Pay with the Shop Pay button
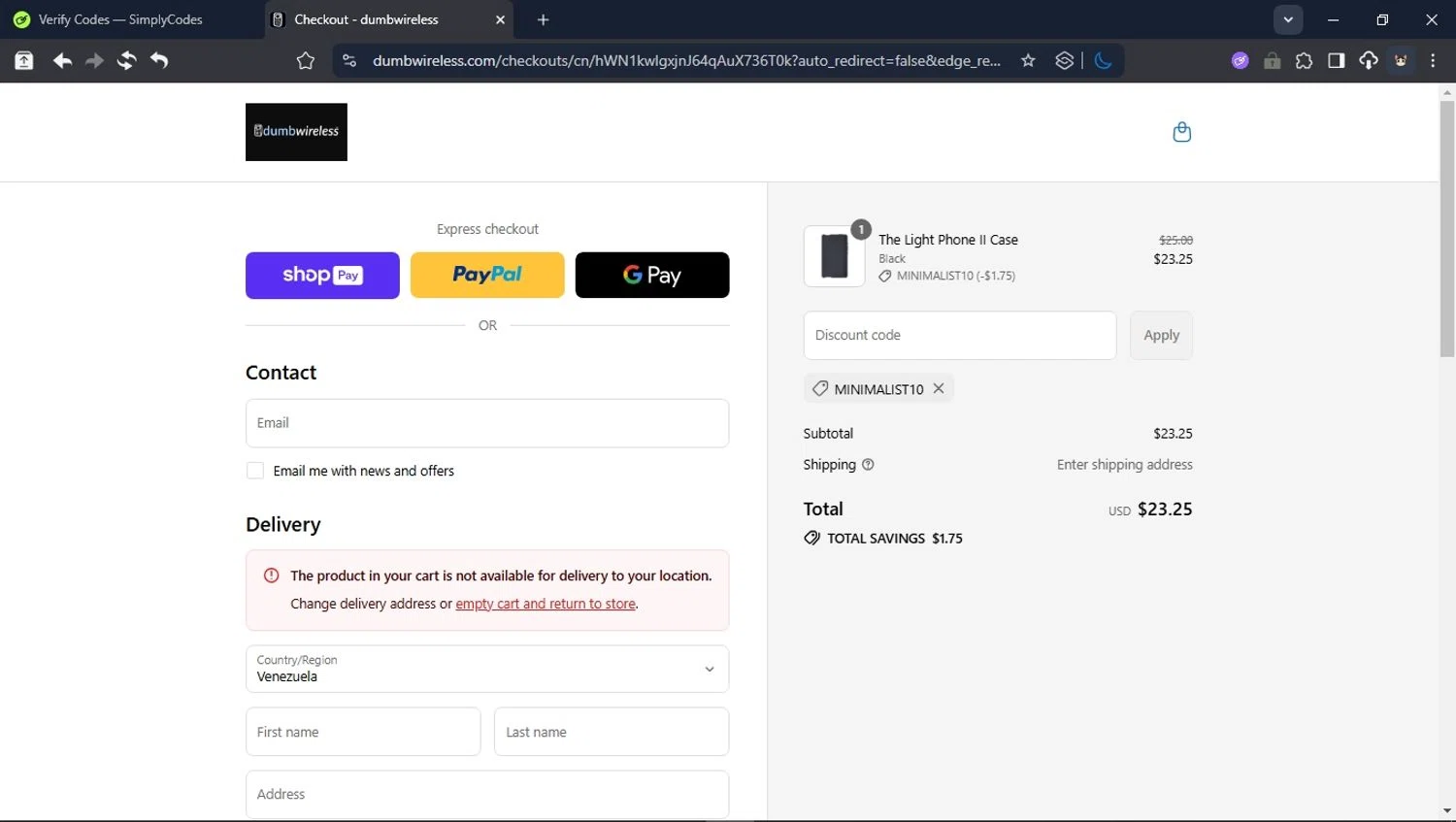The height and width of the screenshot is (822, 1456). (x=322, y=276)
